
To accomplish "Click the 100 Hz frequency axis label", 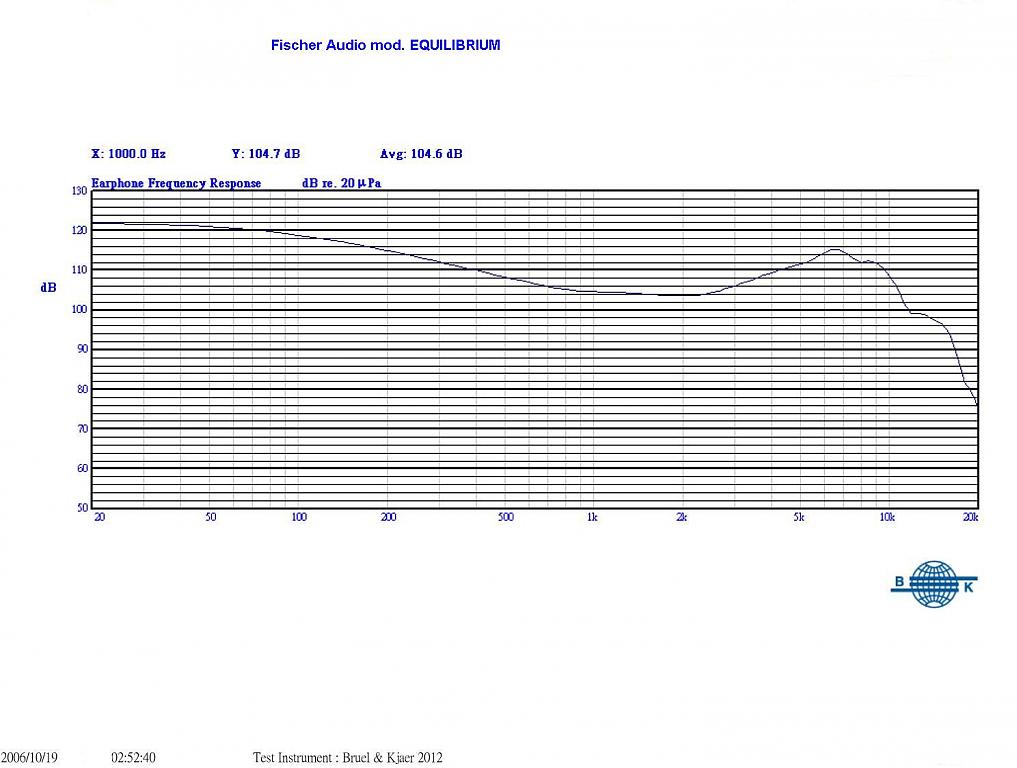I will coord(299,517).
